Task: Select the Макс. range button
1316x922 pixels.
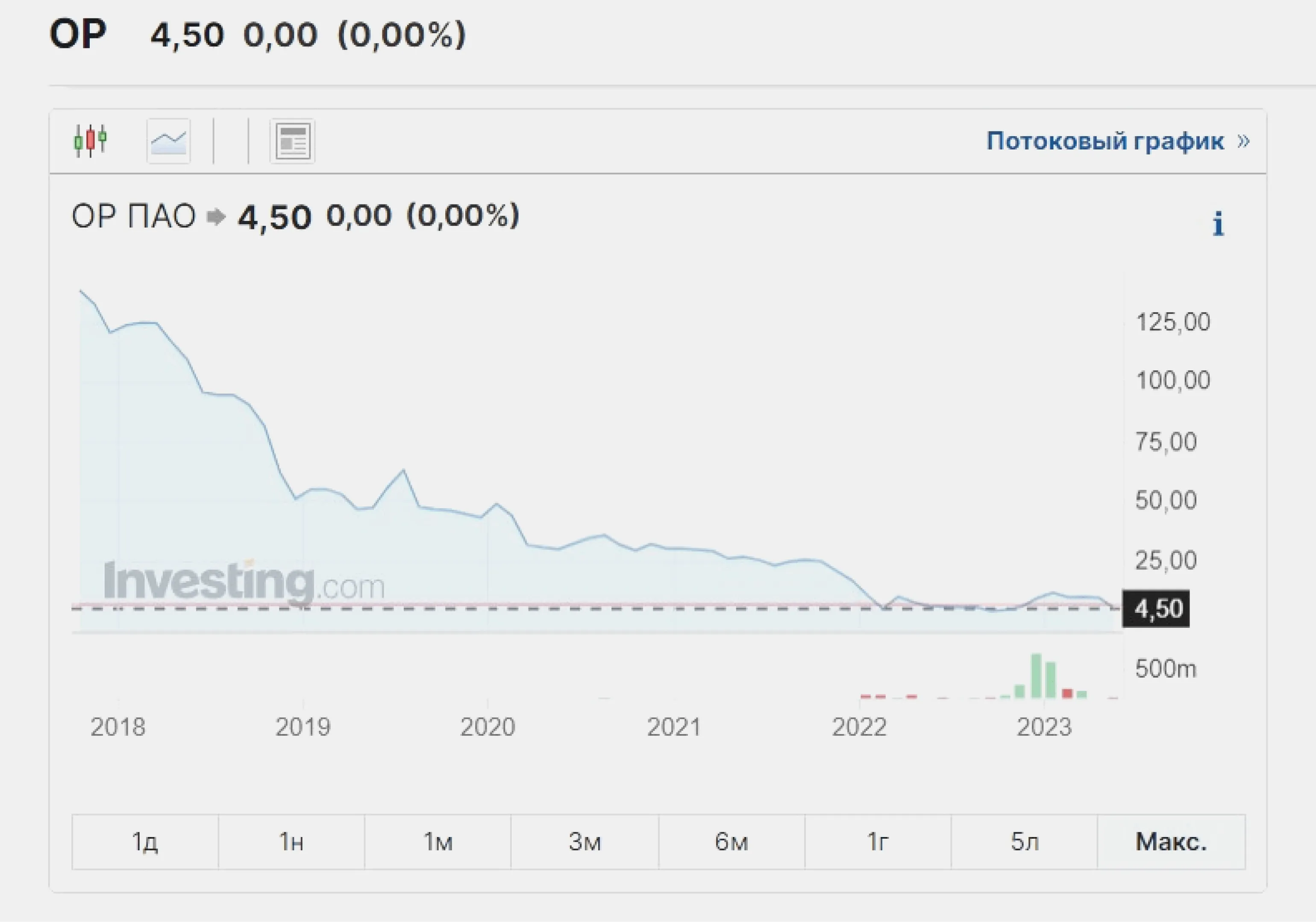Action: pos(1171,842)
